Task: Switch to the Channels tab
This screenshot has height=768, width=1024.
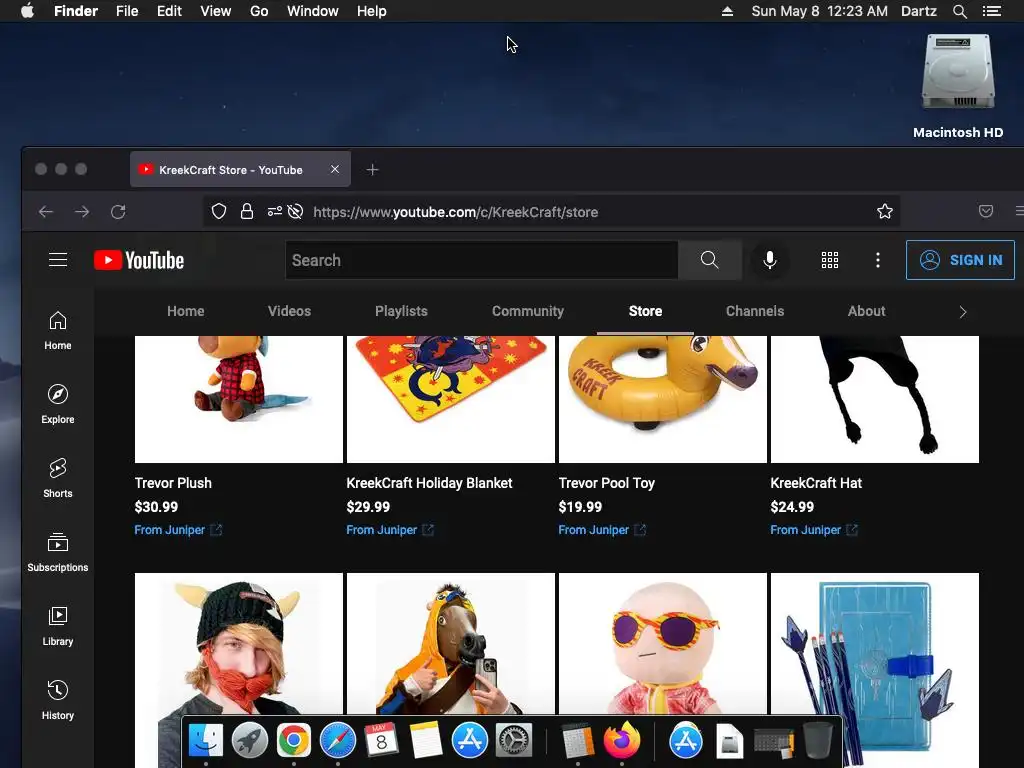Action: coord(755,312)
